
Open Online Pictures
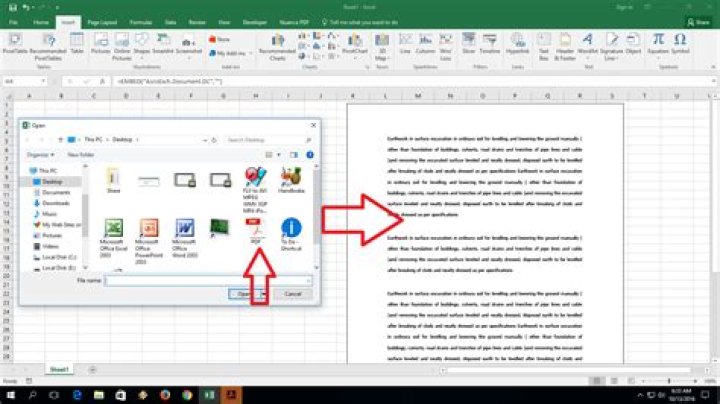(122, 46)
